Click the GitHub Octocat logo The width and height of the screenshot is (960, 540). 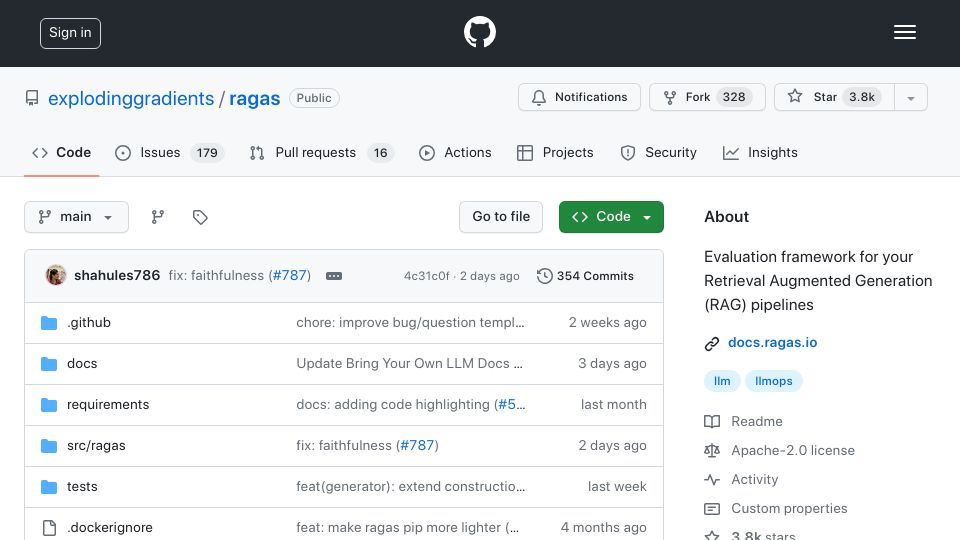click(479, 32)
